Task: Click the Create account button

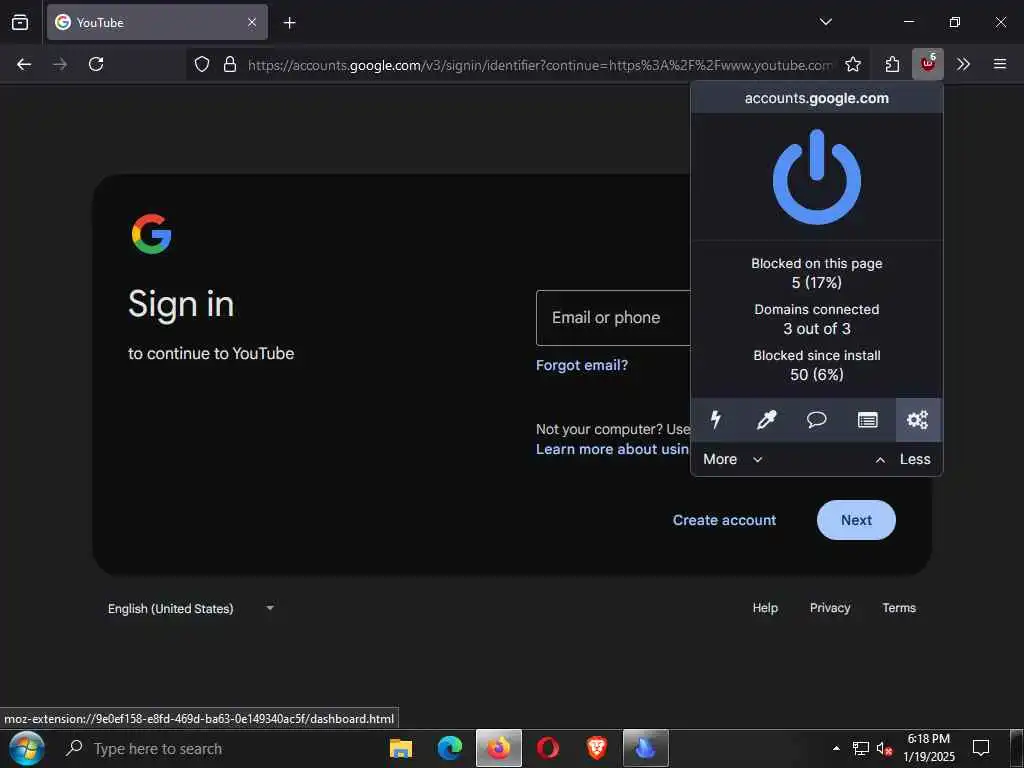Action: (724, 520)
